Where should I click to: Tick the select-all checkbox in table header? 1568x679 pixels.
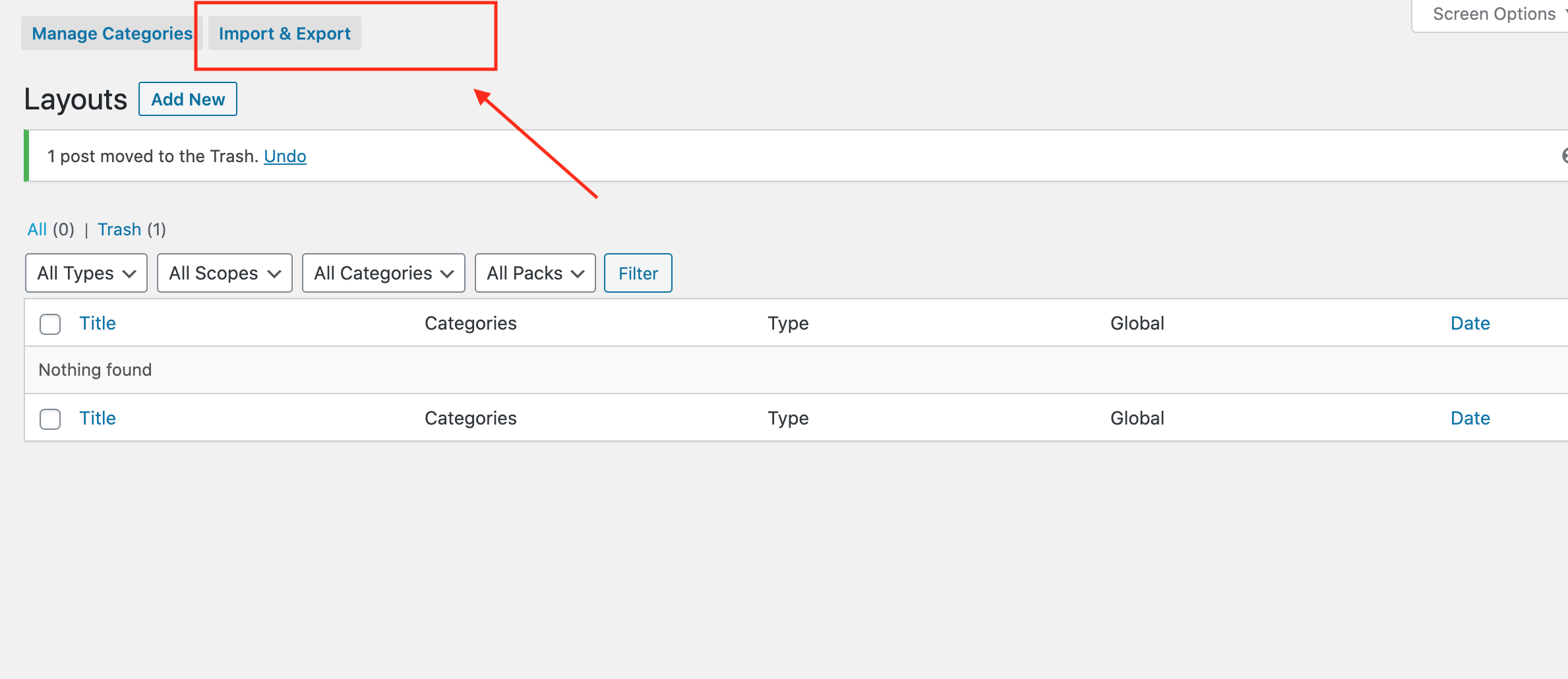[x=50, y=324]
